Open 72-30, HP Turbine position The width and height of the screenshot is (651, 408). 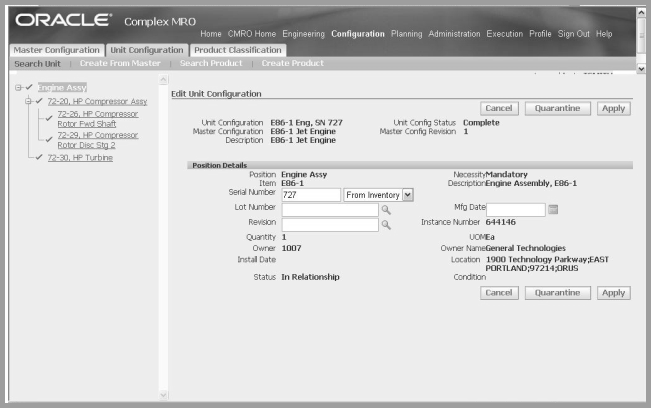pyautogui.click(x=80, y=158)
